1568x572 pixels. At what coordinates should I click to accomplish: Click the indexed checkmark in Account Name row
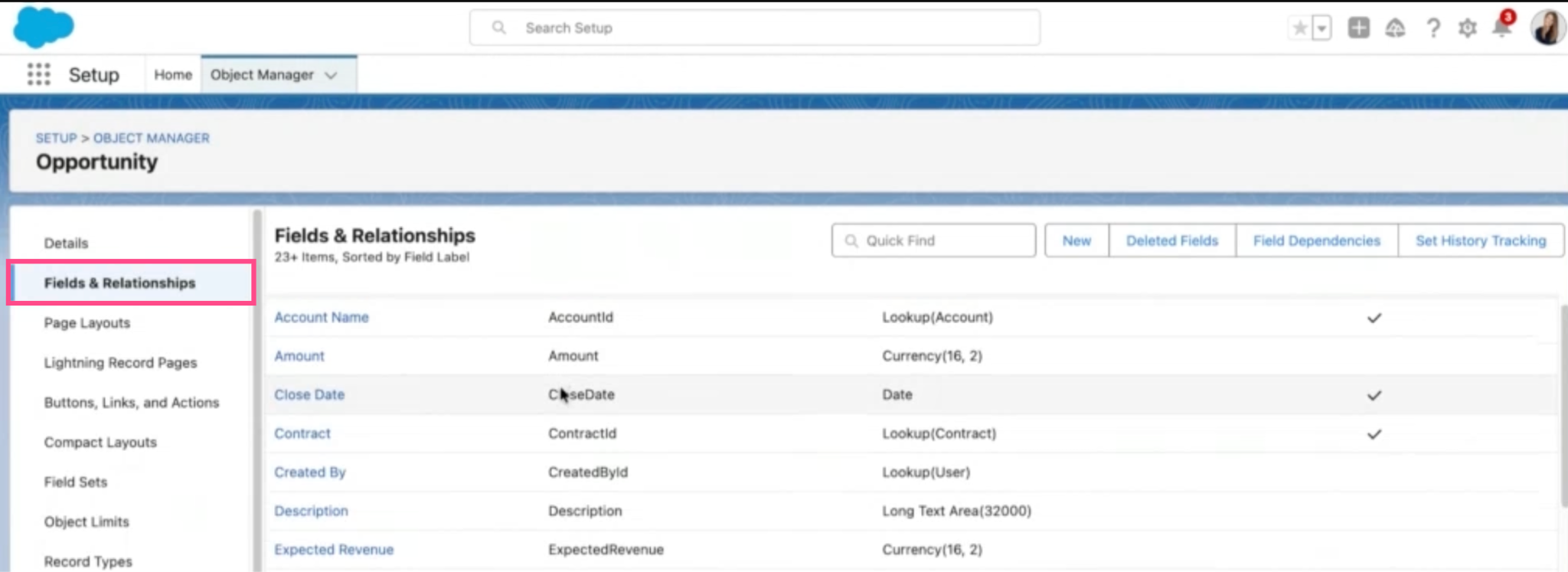pos(1374,318)
